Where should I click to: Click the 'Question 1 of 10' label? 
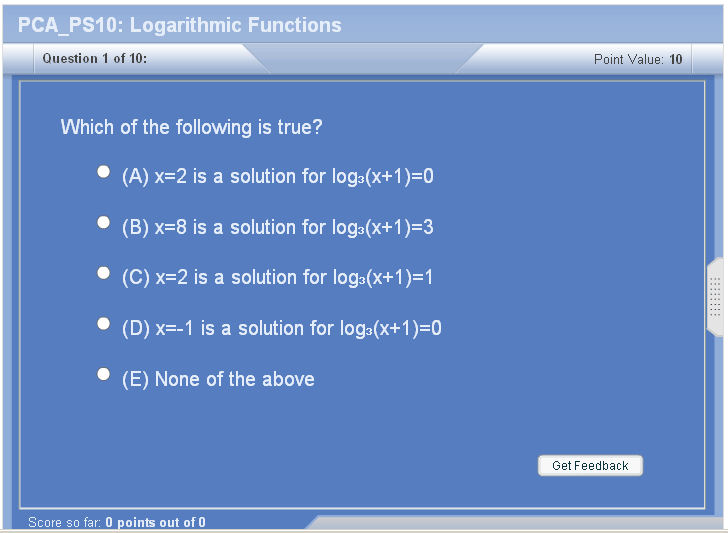tap(95, 58)
